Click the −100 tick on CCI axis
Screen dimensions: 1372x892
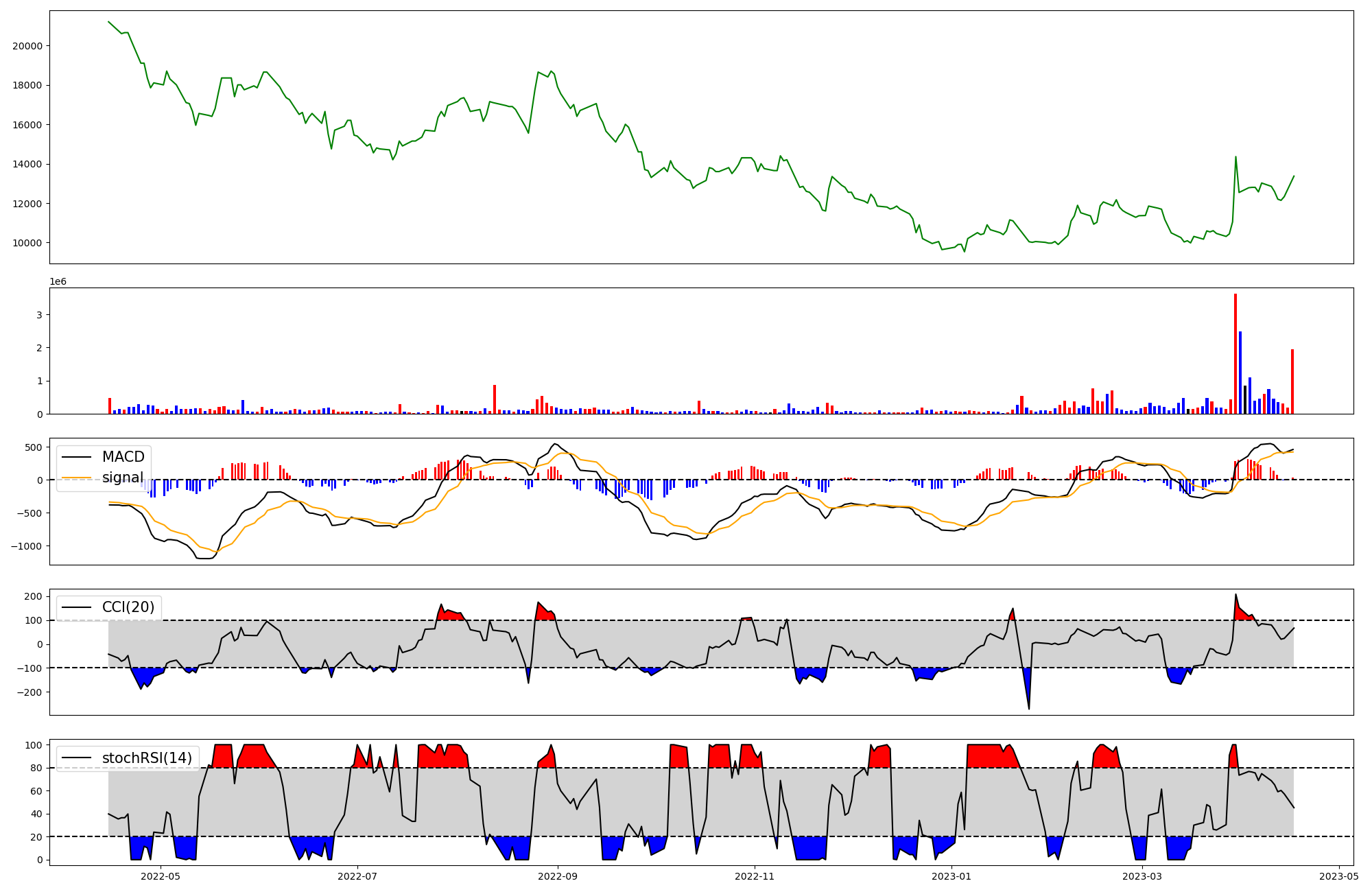click(x=29, y=668)
